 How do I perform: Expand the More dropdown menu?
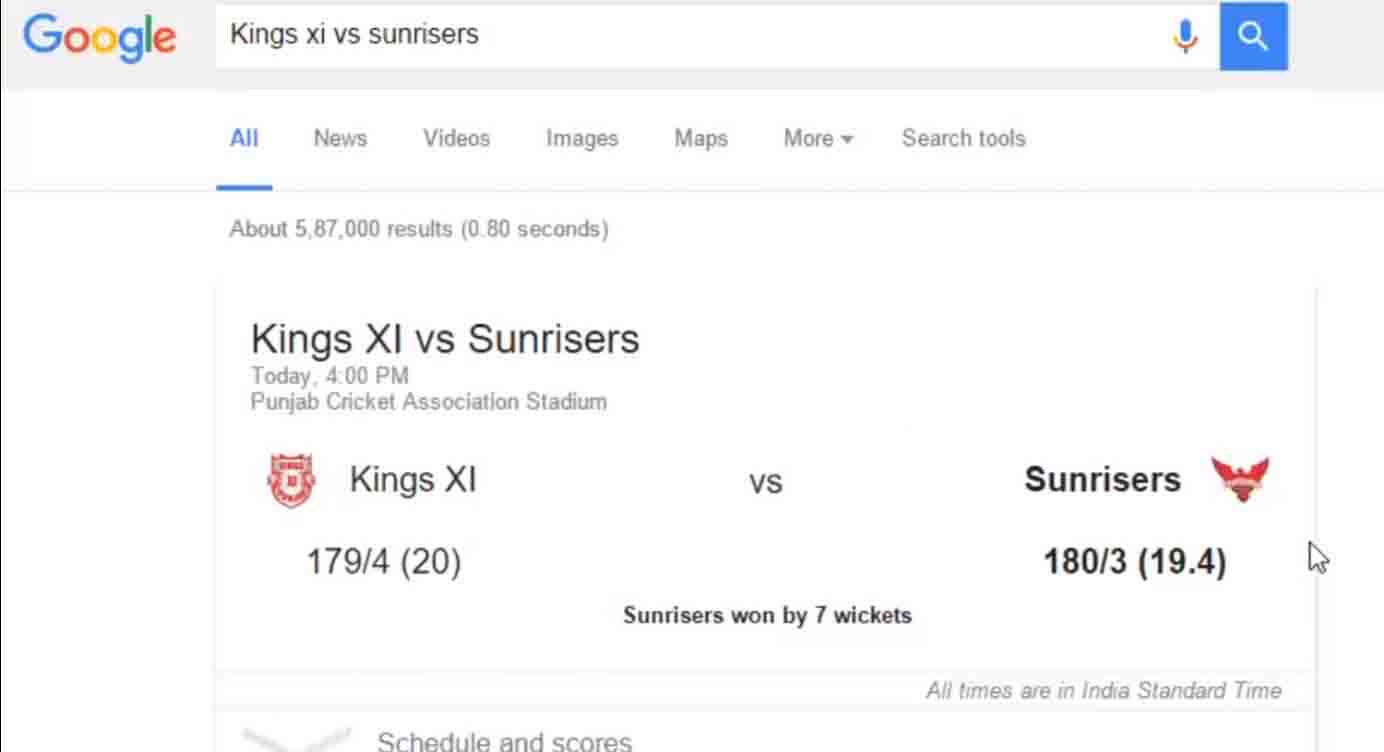[x=817, y=139]
